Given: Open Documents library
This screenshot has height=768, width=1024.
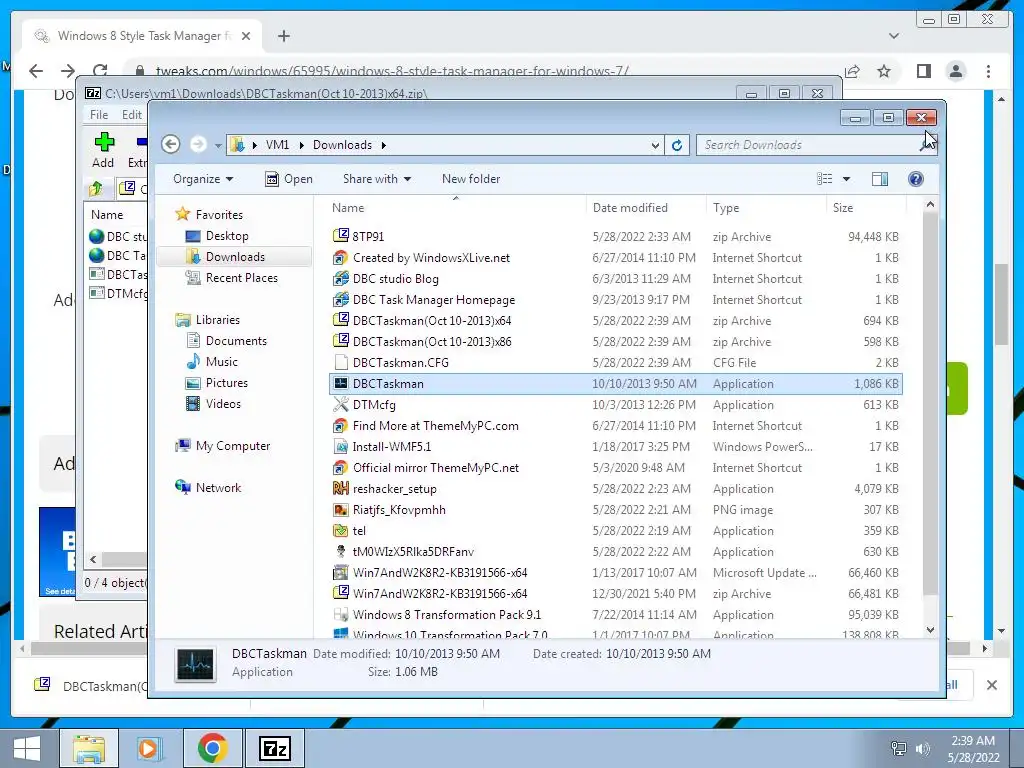Looking at the screenshot, I should [236, 341].
